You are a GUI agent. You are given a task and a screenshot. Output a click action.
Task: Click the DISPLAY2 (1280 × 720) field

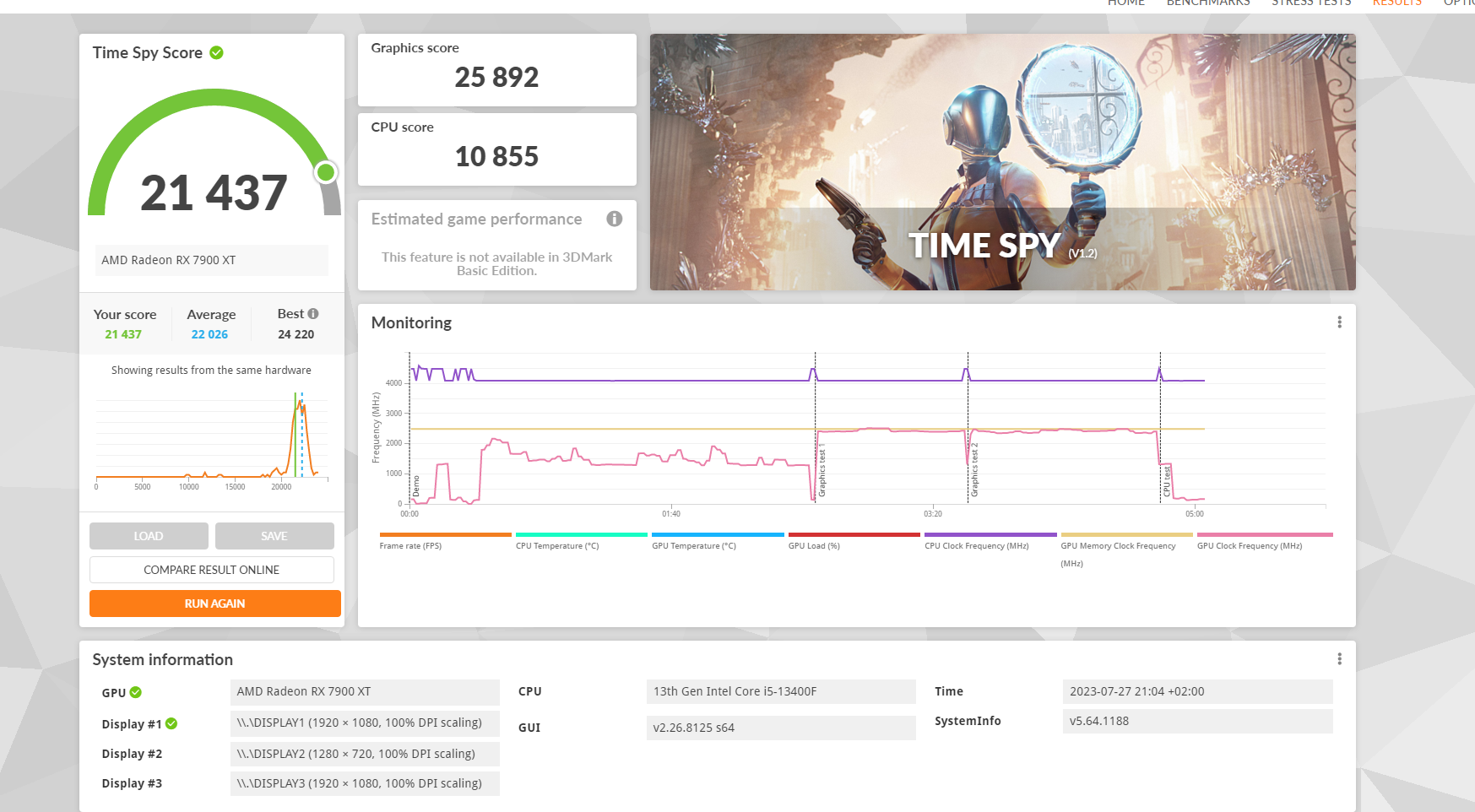(365, 754)
